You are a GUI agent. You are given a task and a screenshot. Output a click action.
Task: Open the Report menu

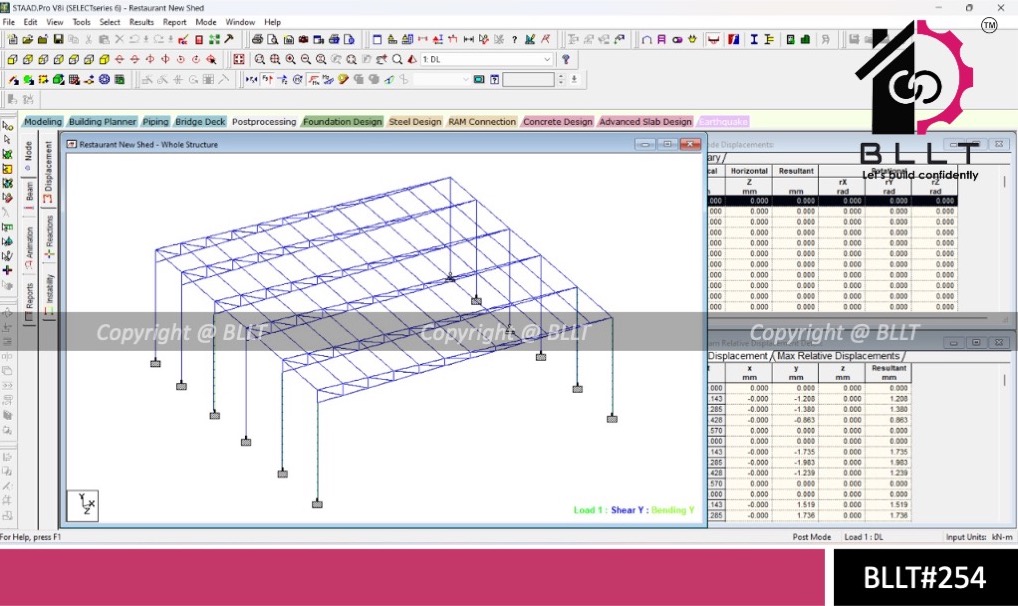coord(175,22)
